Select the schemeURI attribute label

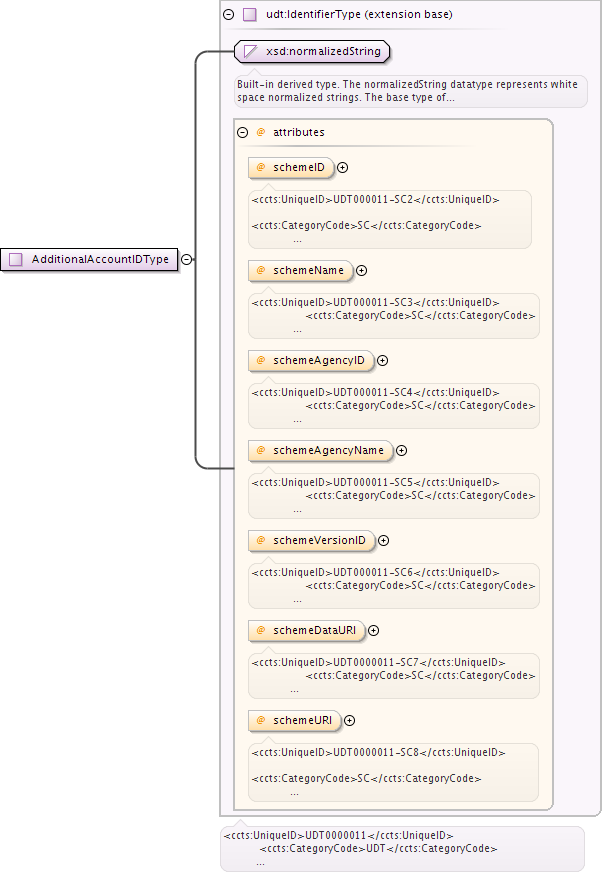pyautogui.click(x=302, y=720)
